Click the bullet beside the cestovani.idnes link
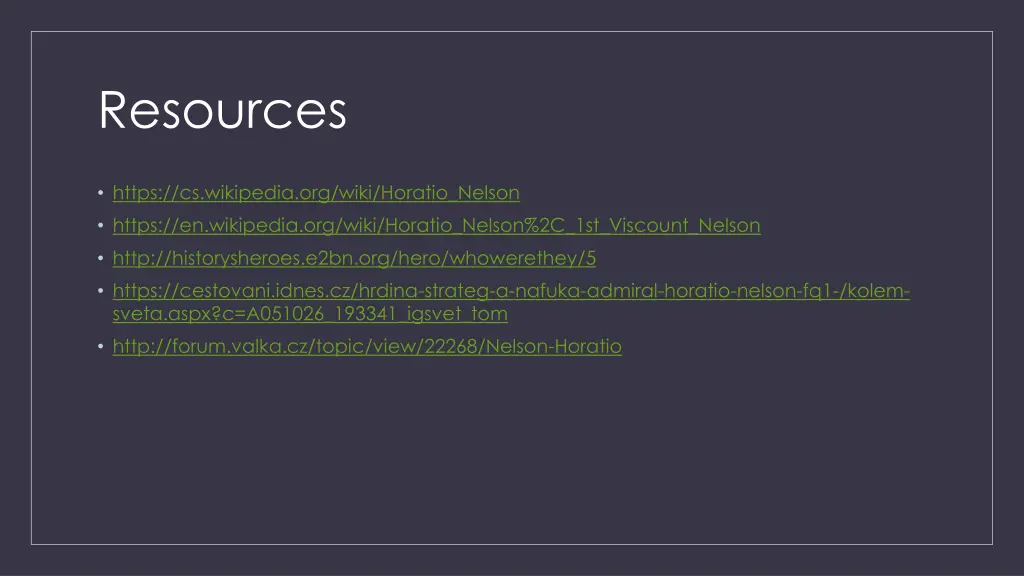This screenshot has width=1024, height=576. tap(102, 292)
